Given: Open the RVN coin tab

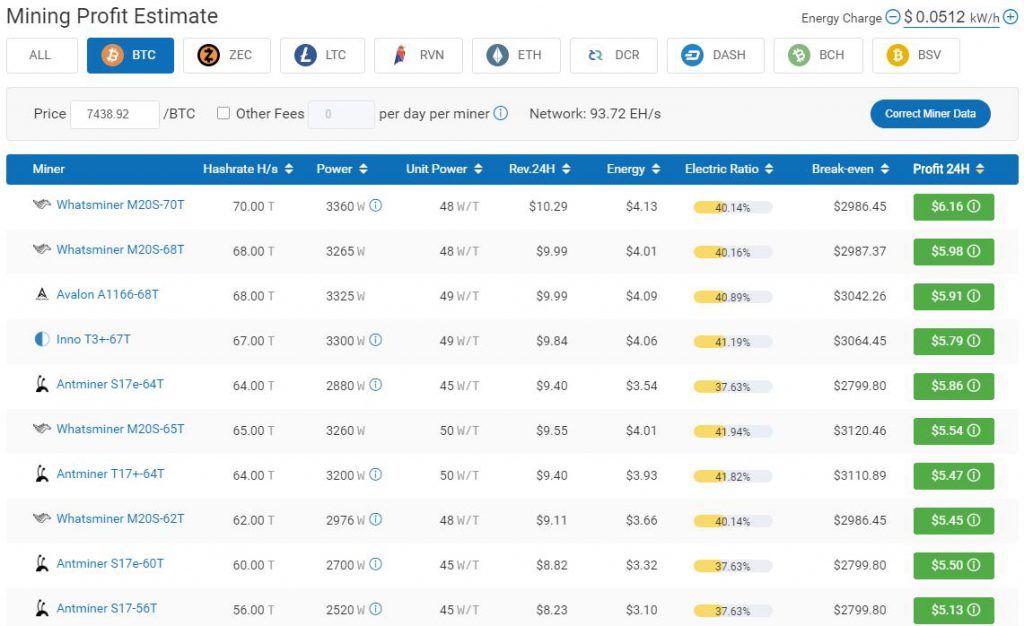Looking at the screenshot, I should pos(418,55).
